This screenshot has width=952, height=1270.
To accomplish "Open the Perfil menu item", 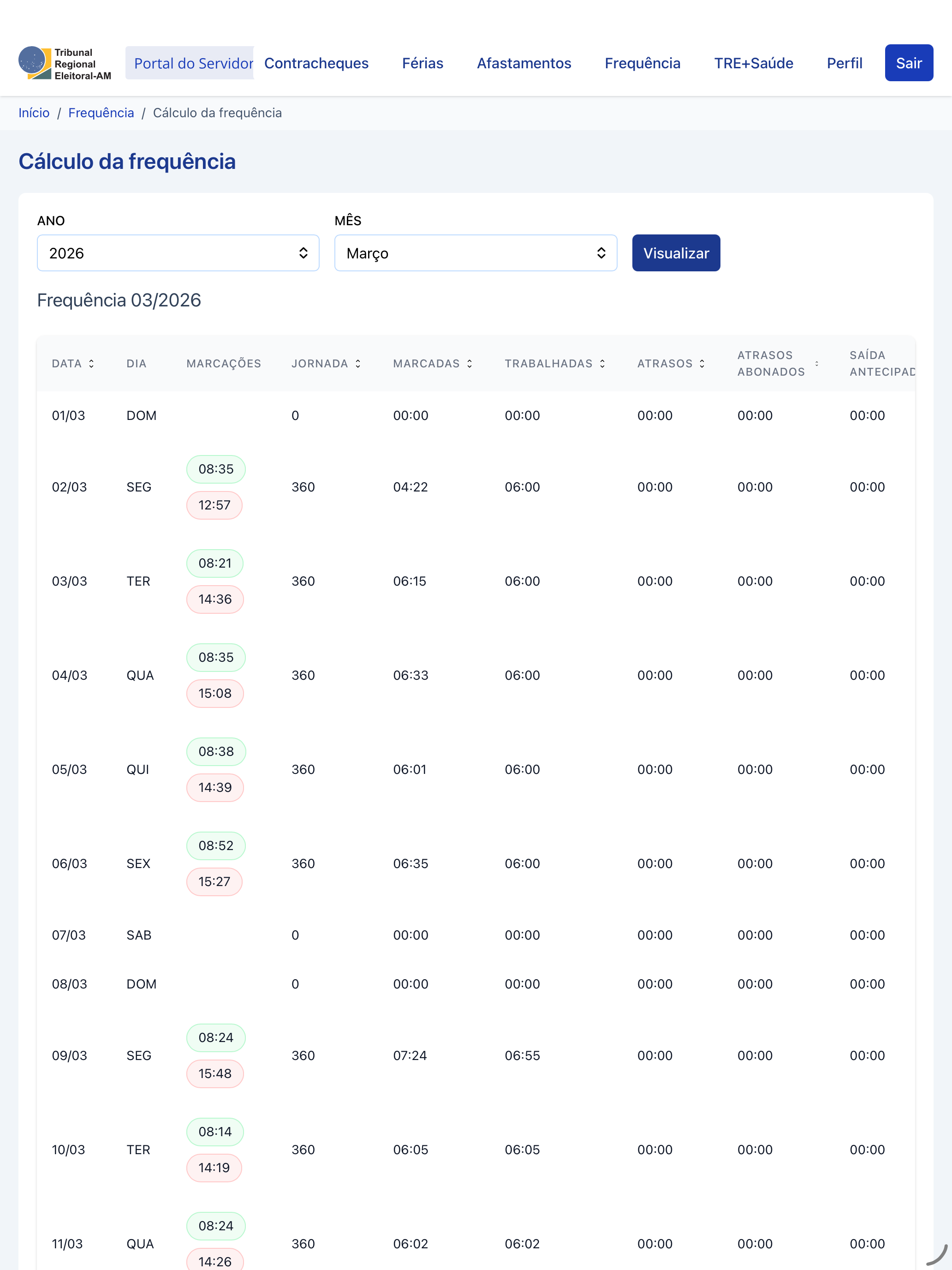I will [x=844, y=63].
